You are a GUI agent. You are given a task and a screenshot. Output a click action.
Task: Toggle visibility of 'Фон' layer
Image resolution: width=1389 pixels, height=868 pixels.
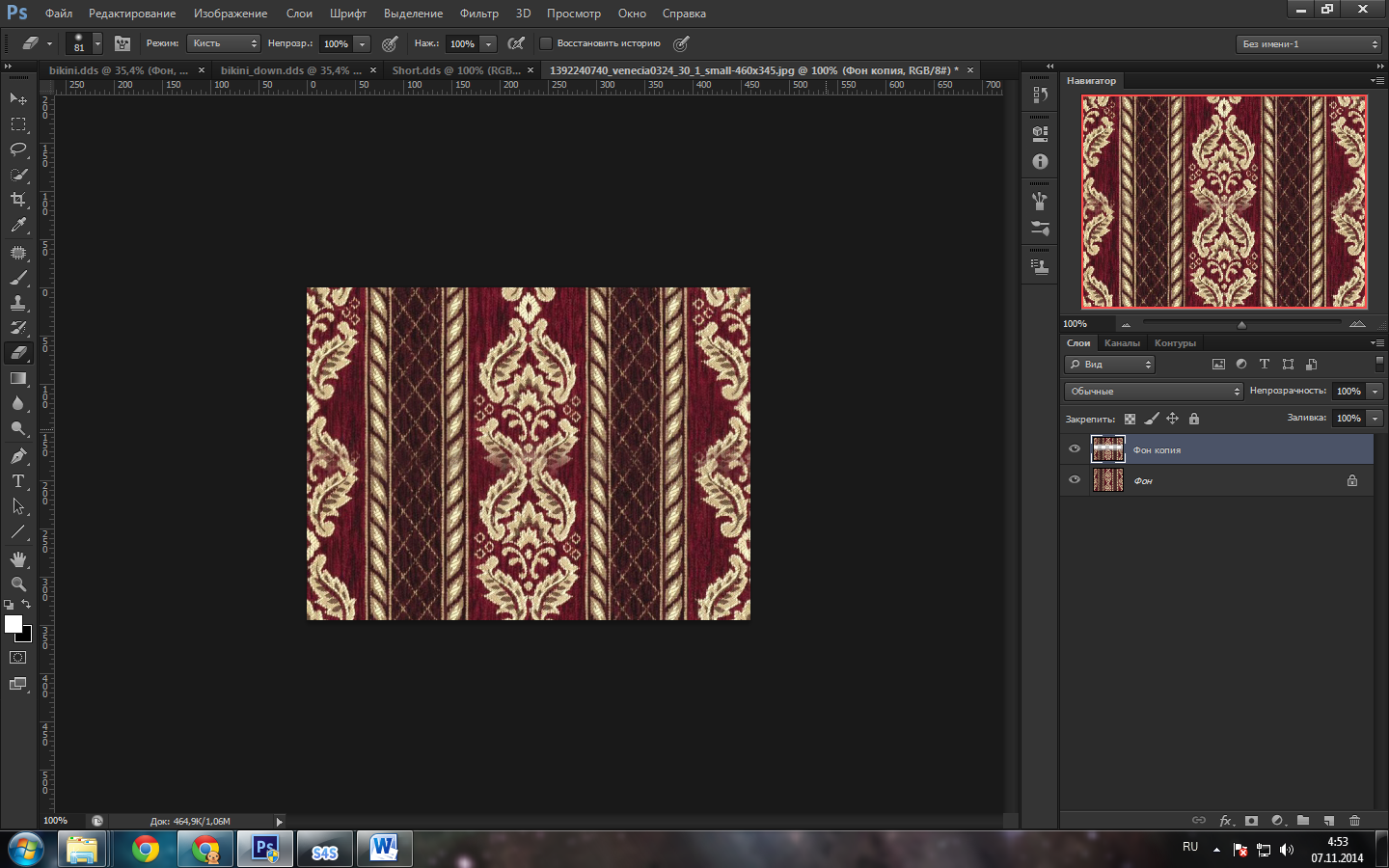tap(1075, 480)
